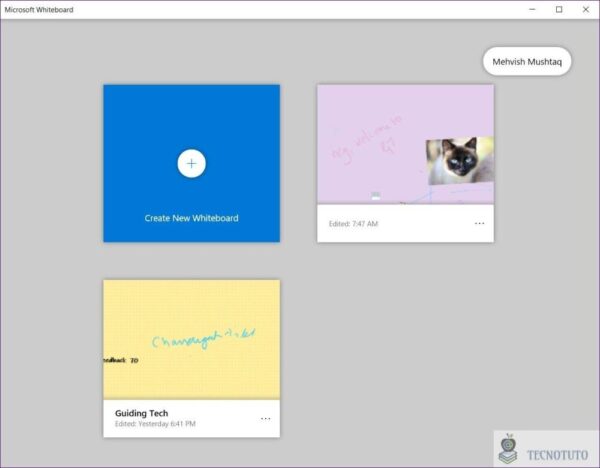Screen dimensions: 600x468
Task: Select the Guiding Tech board title
Action: (142, 413)
